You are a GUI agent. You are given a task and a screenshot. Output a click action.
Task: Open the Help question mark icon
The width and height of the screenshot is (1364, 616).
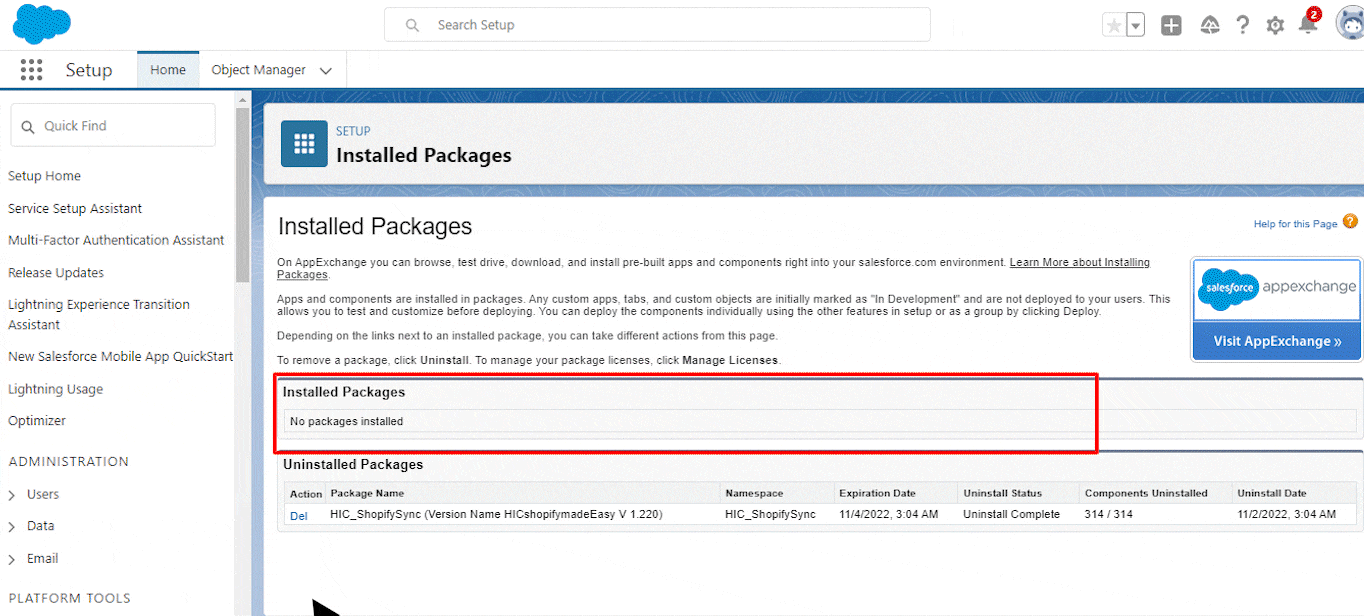coord(1242,26)
